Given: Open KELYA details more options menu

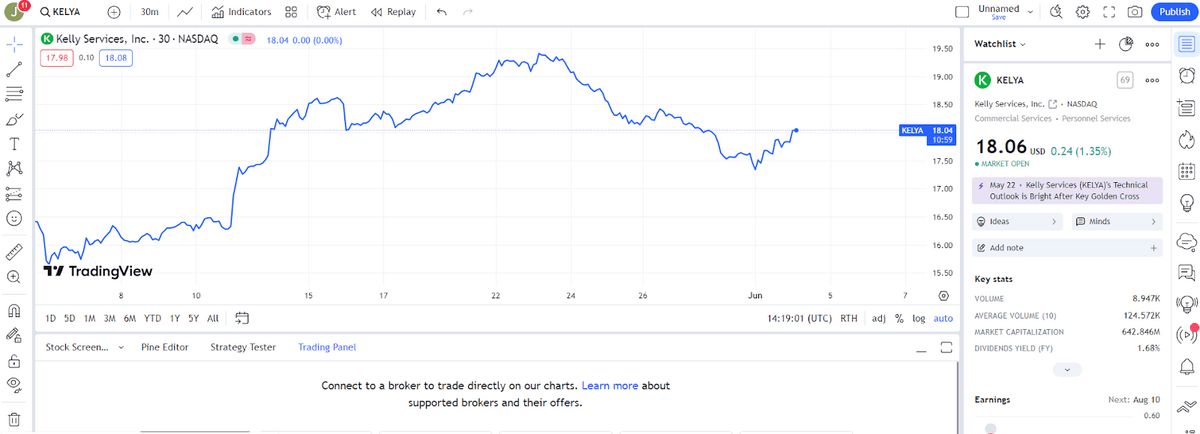Looking at the screenshot, I should (1152, 80).
